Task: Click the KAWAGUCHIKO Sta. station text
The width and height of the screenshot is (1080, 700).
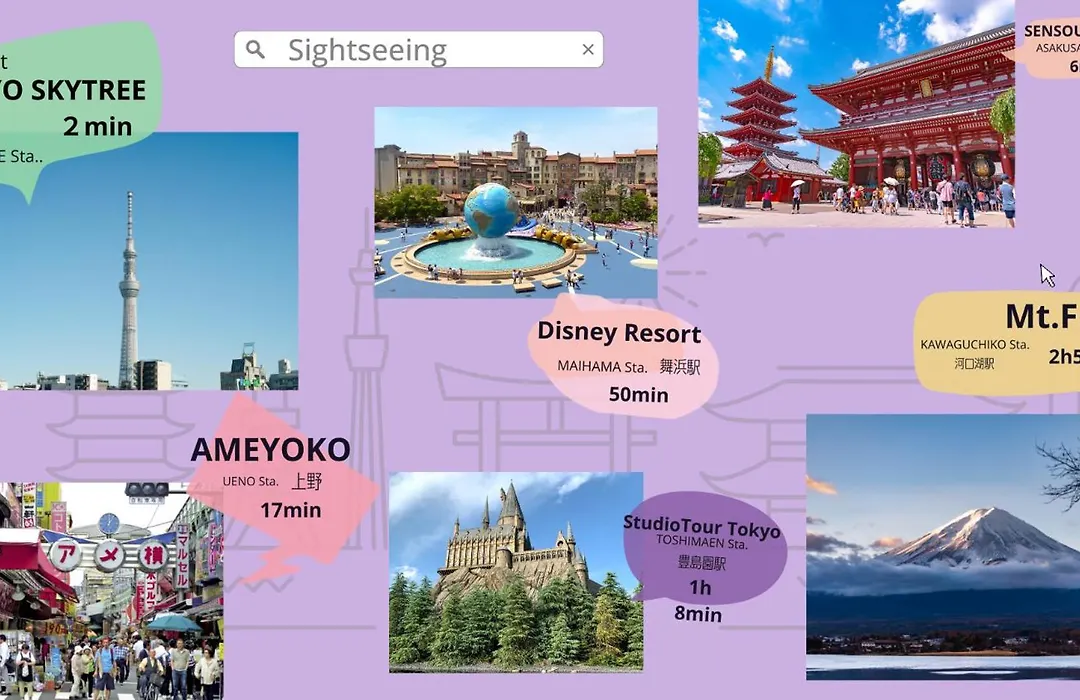Action: click(974, 345)
